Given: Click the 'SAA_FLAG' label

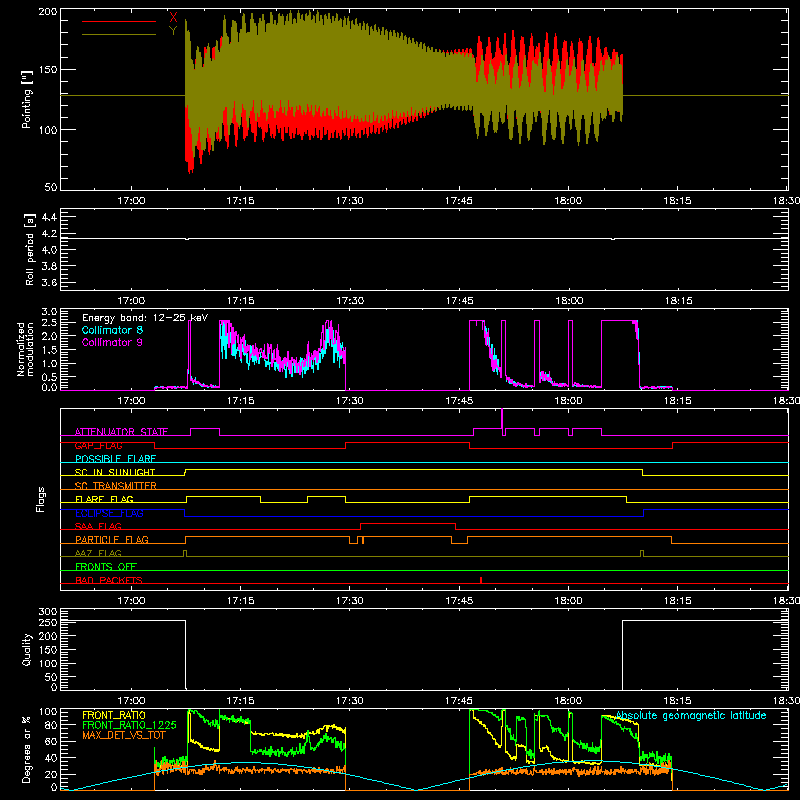Looking at the screenshot, I should (98, 526).
